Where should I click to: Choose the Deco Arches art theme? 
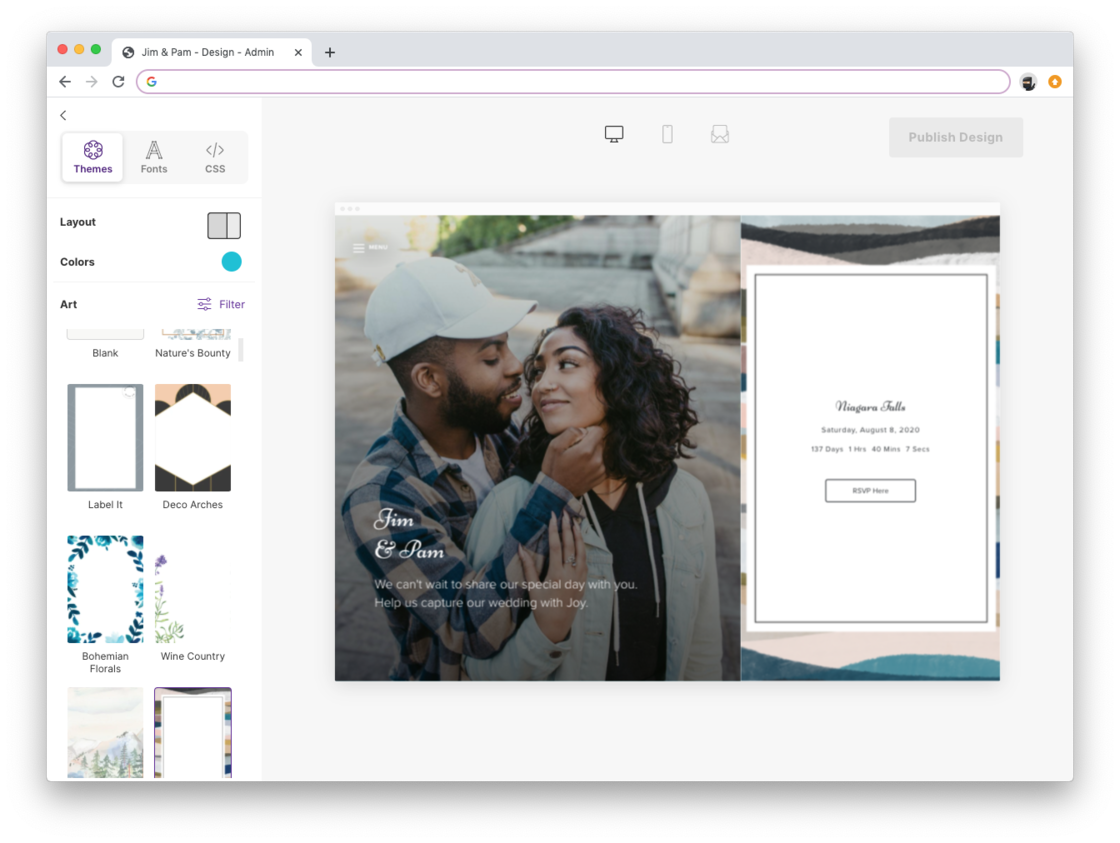tap(193, 438)
